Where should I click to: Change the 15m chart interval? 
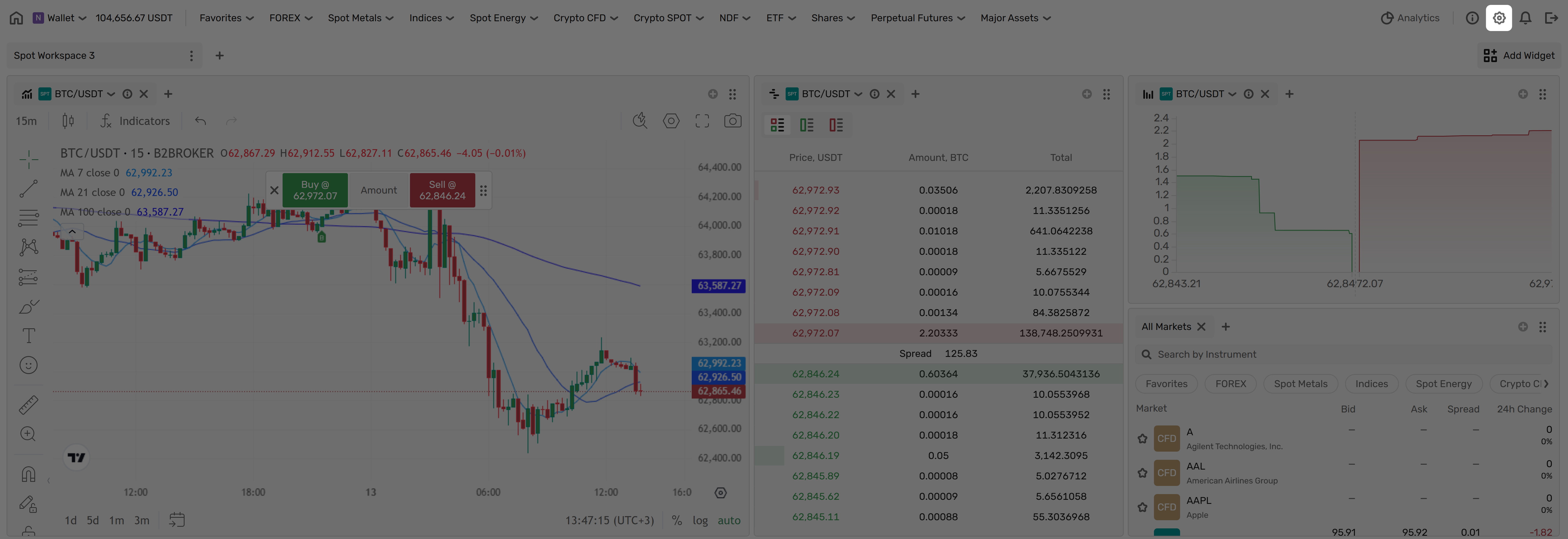26,121
